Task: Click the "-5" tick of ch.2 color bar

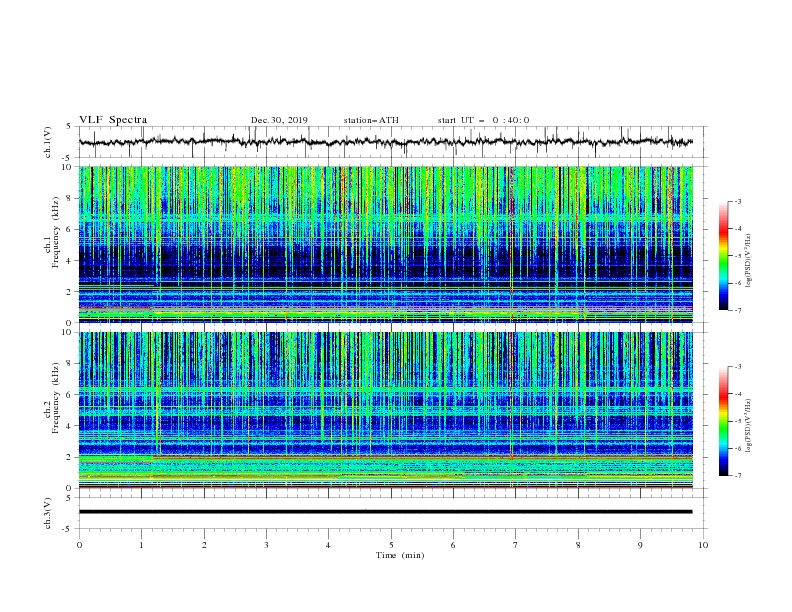Action: click(x=737, y=421)
